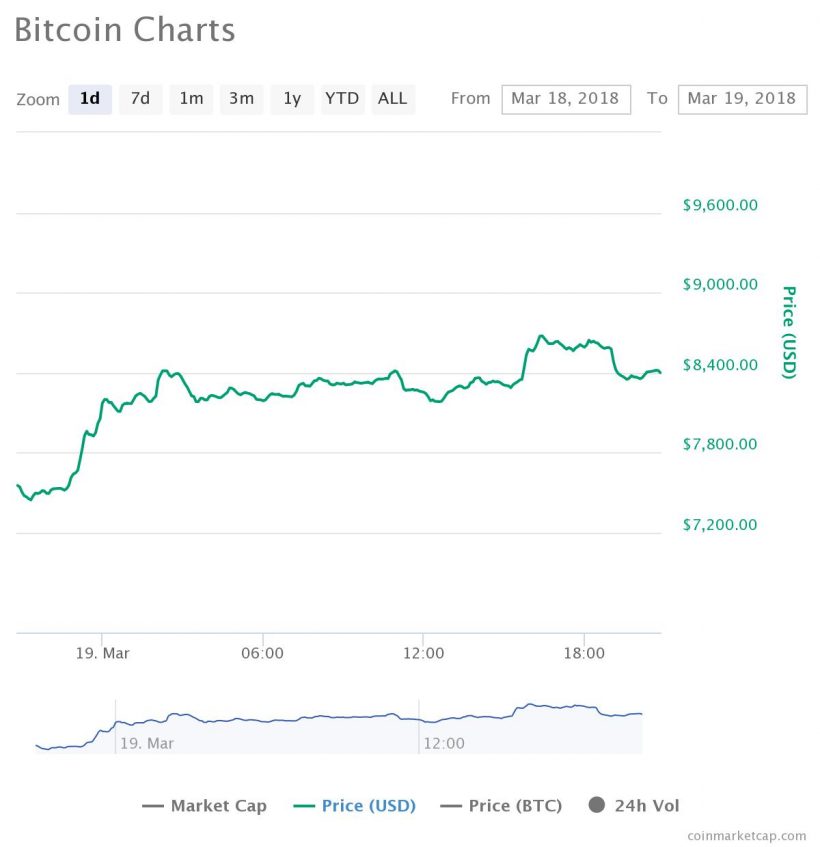The width and height of the screenshot is (820, 847).
Task: Click the green Price (USD) legend line
Action: 303,806
